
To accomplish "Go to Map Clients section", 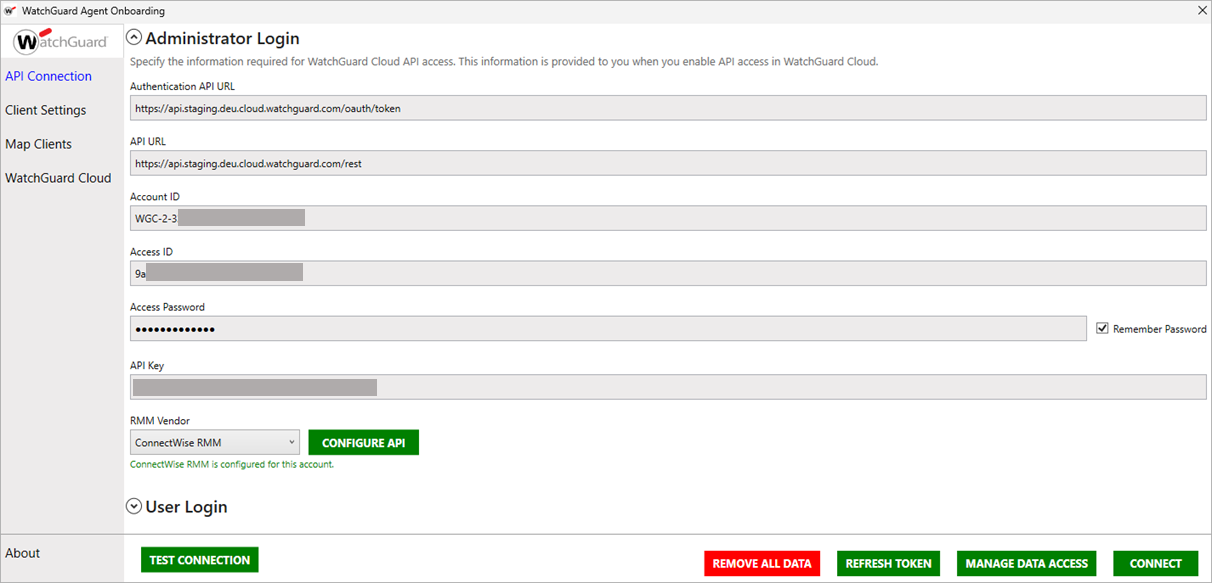I will coord(38,143).
